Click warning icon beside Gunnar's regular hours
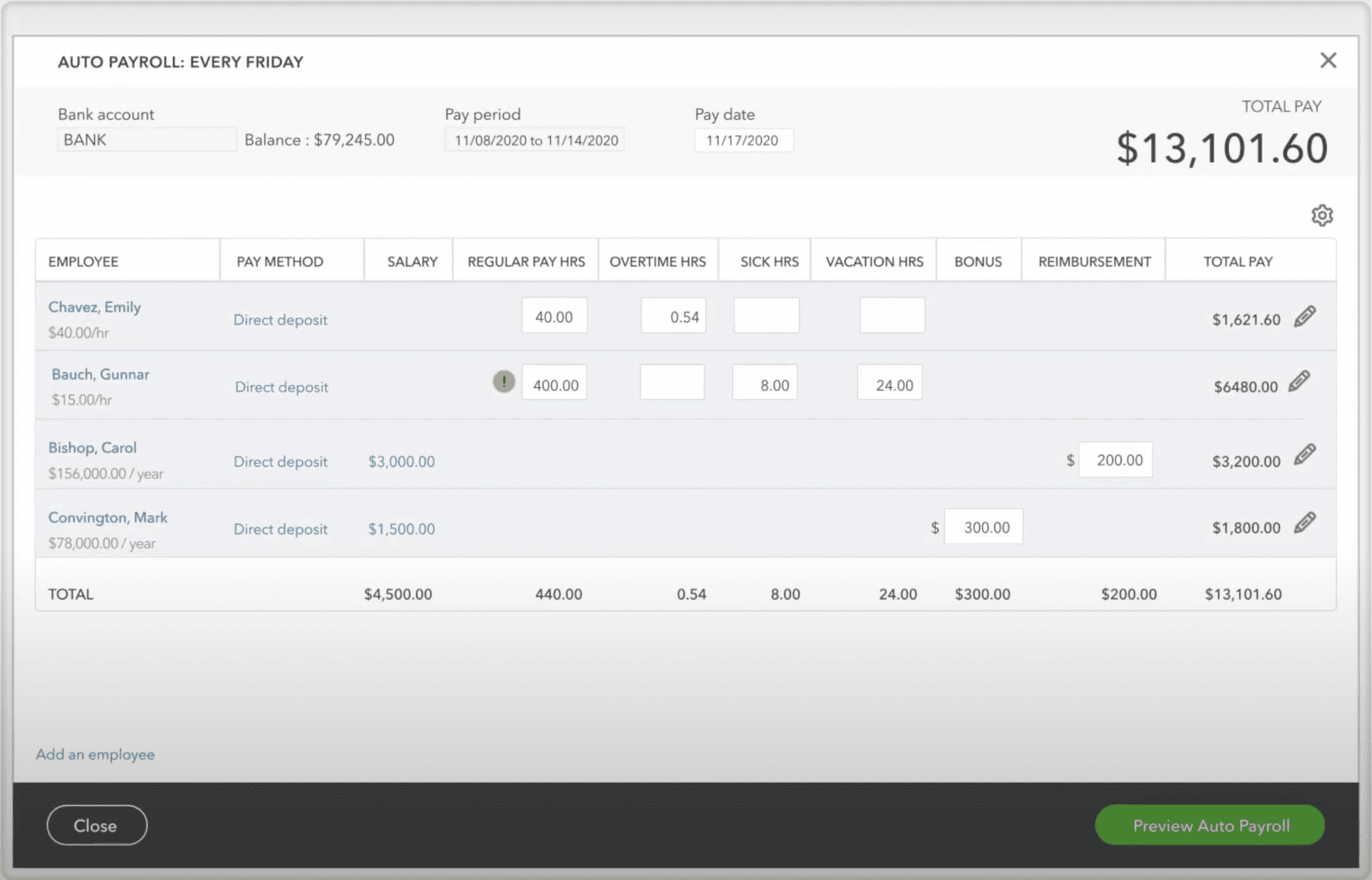This screenshot has height=880, width=1372. (x=502, y=382)
